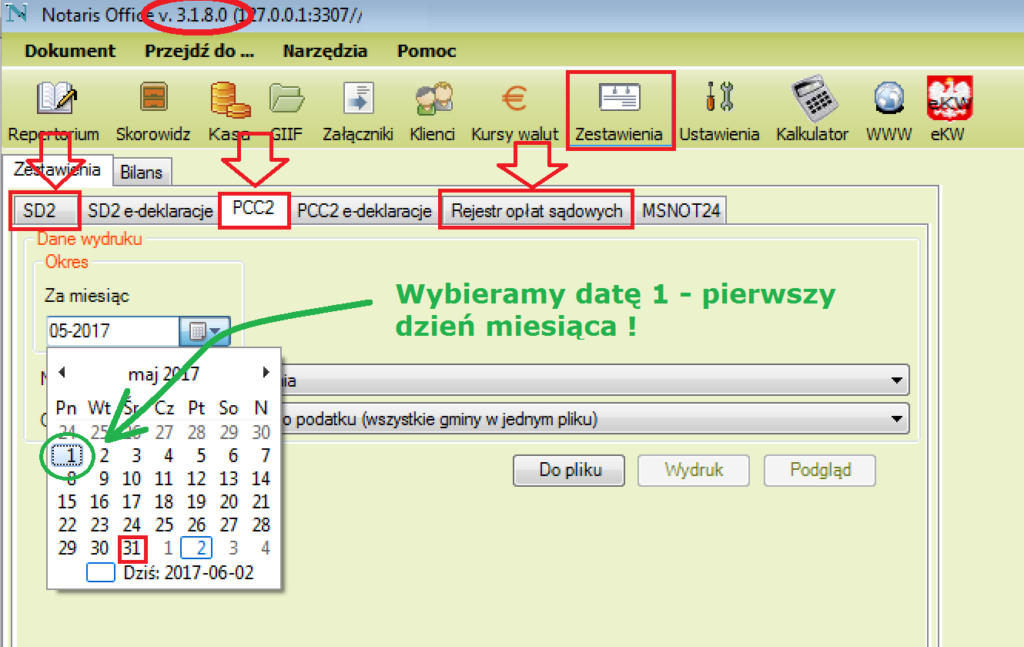Open the WWW globe icon

pyautogui.click(x=889, y=111)
